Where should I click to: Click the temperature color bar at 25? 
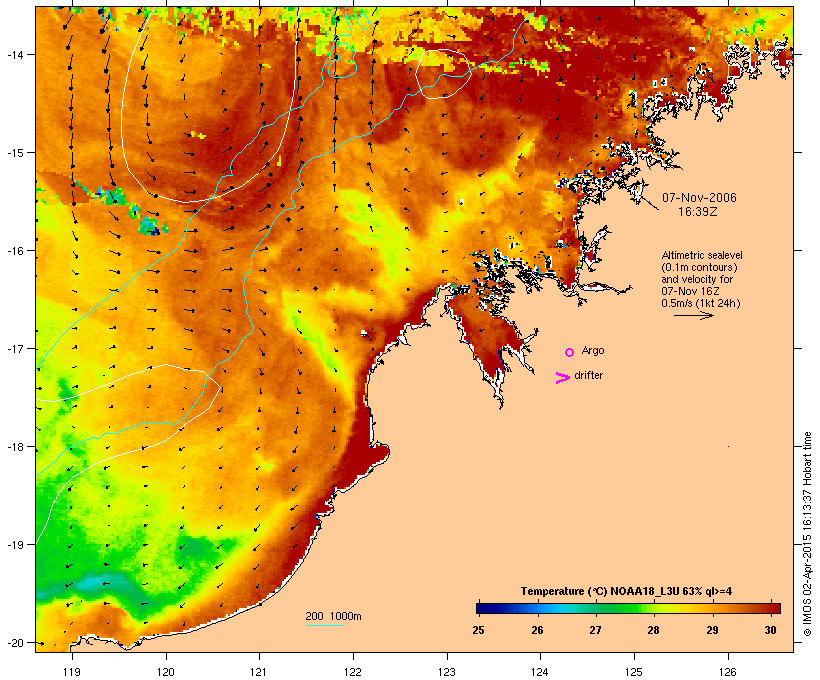coord(480,608)
